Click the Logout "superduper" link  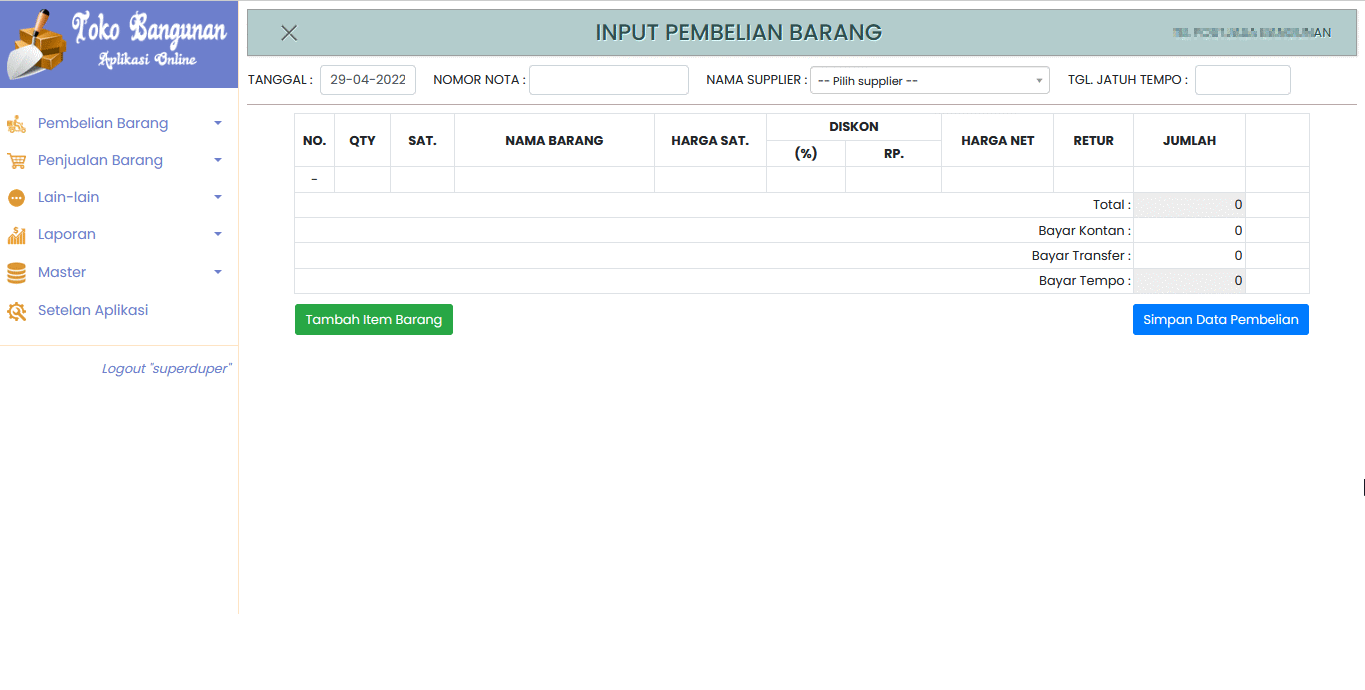click(166, 369)
